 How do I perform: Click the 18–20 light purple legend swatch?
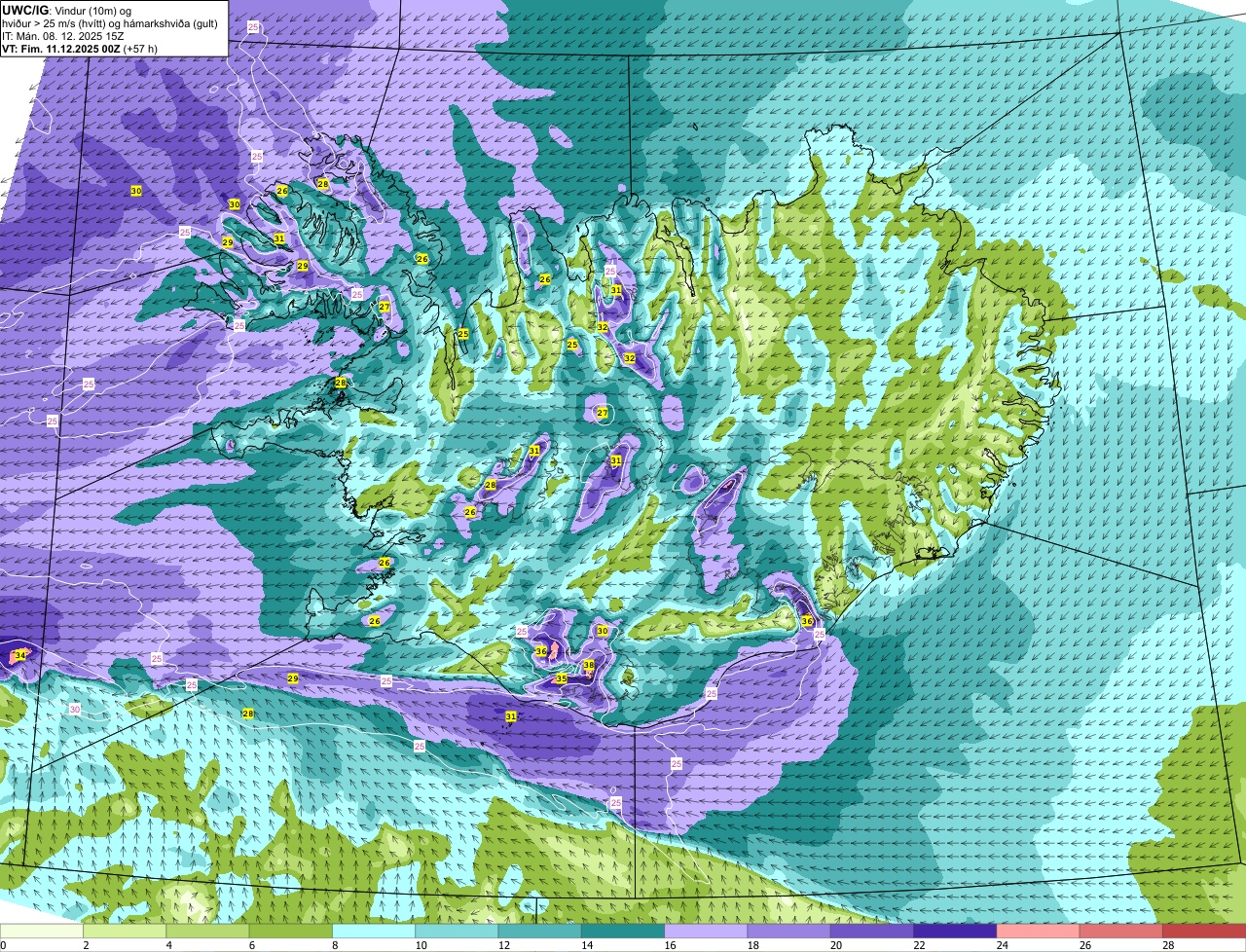(x=788, y=931)
